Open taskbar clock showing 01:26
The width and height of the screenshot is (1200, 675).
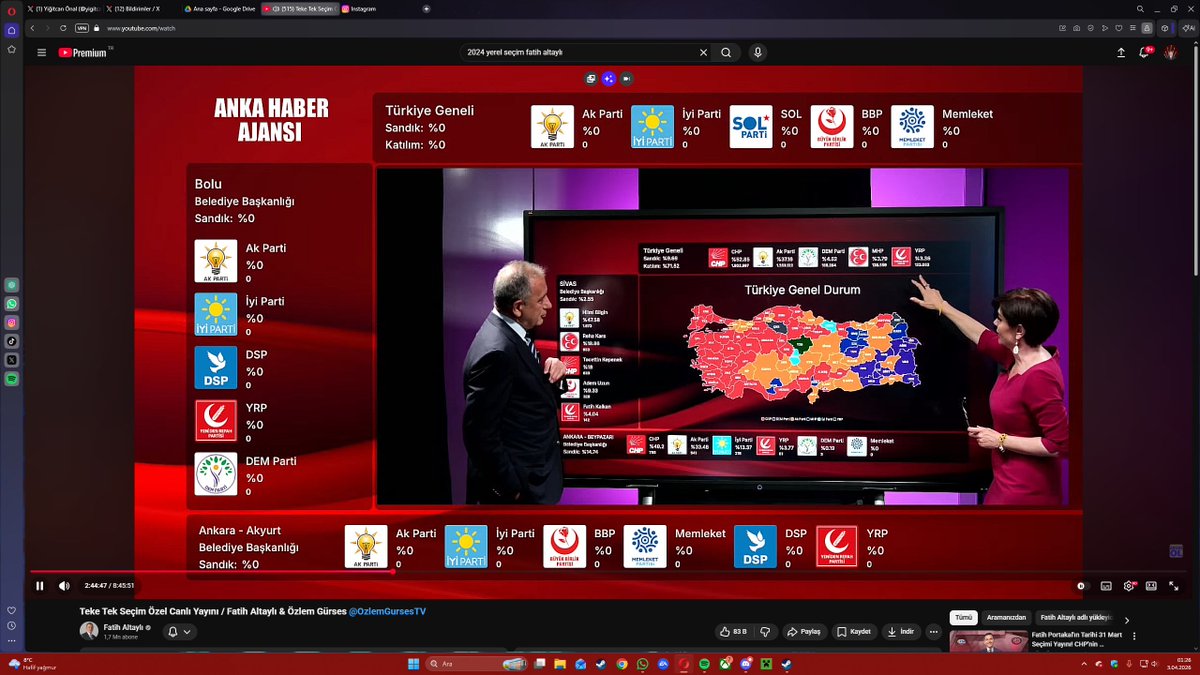click(1175, 663)
